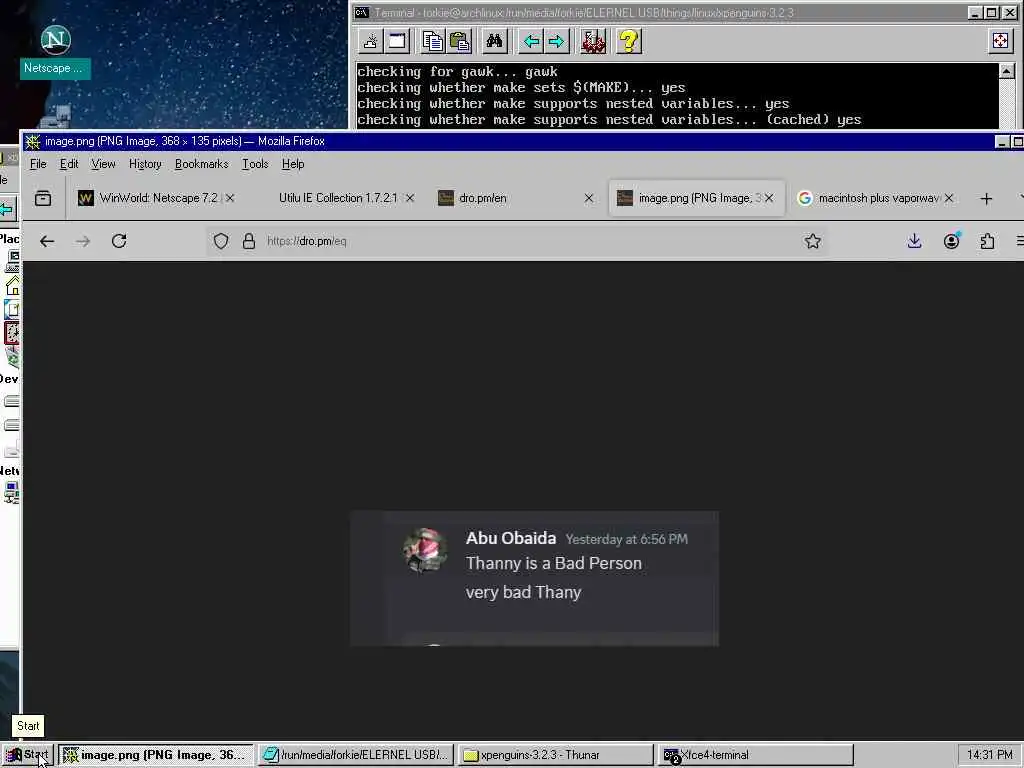Click the yellow question mark help icon in Terminal
Image resolution: width=1024 pixels, height=768 pixels.
pyautogui.click(x=628, y=42)
